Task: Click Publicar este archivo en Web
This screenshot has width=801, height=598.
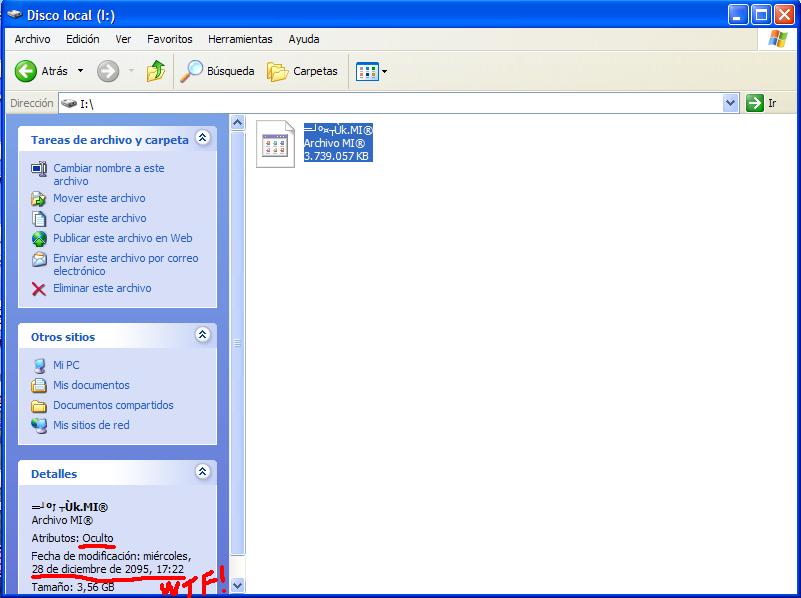Action: 123,238
